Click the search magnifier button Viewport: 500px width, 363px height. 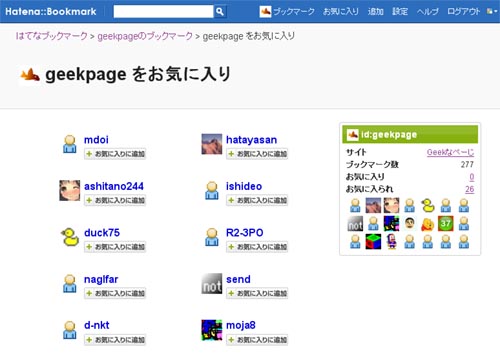pos(220,11)
